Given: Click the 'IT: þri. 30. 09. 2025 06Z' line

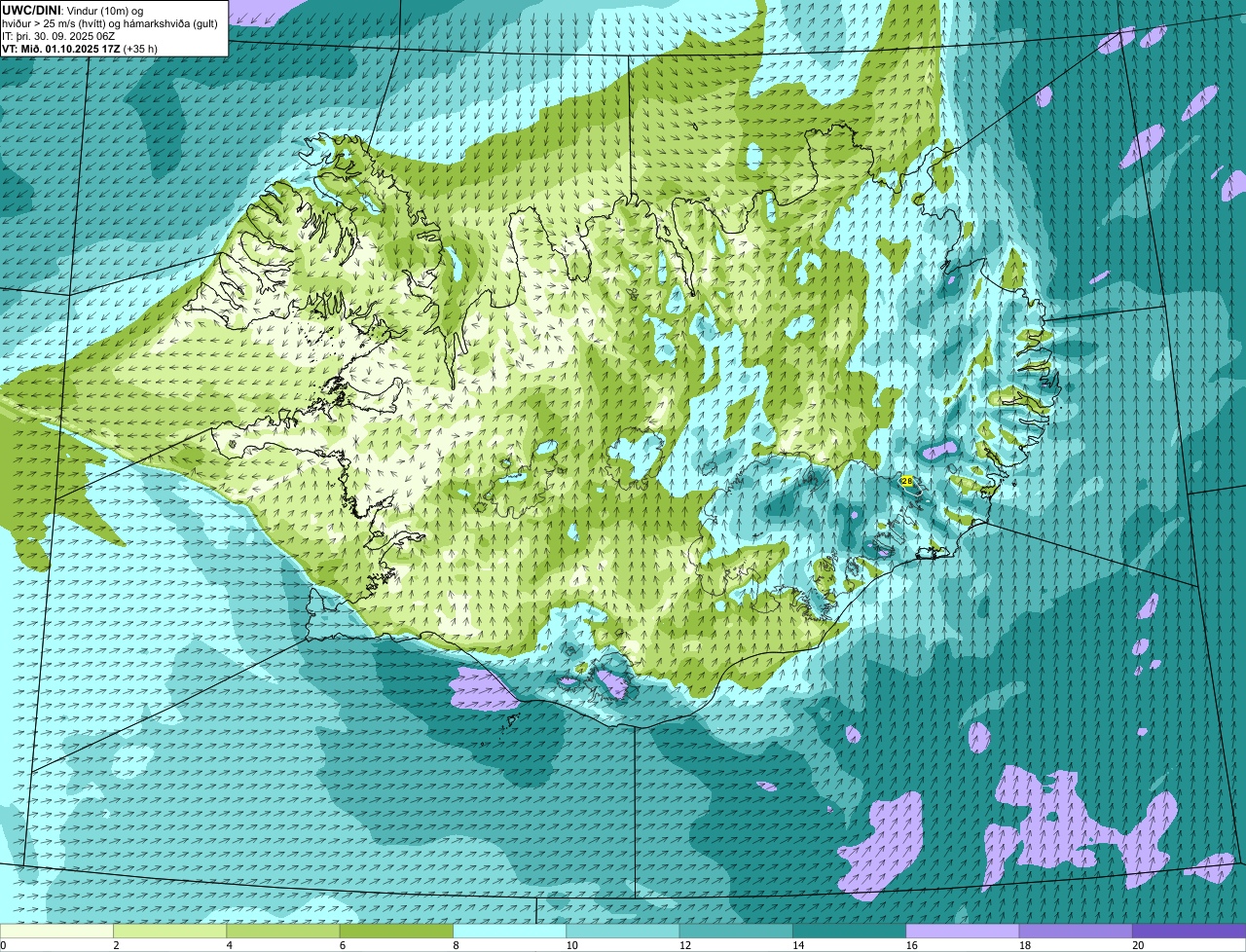Looking at the screenshot, I should tap(59, 36).
